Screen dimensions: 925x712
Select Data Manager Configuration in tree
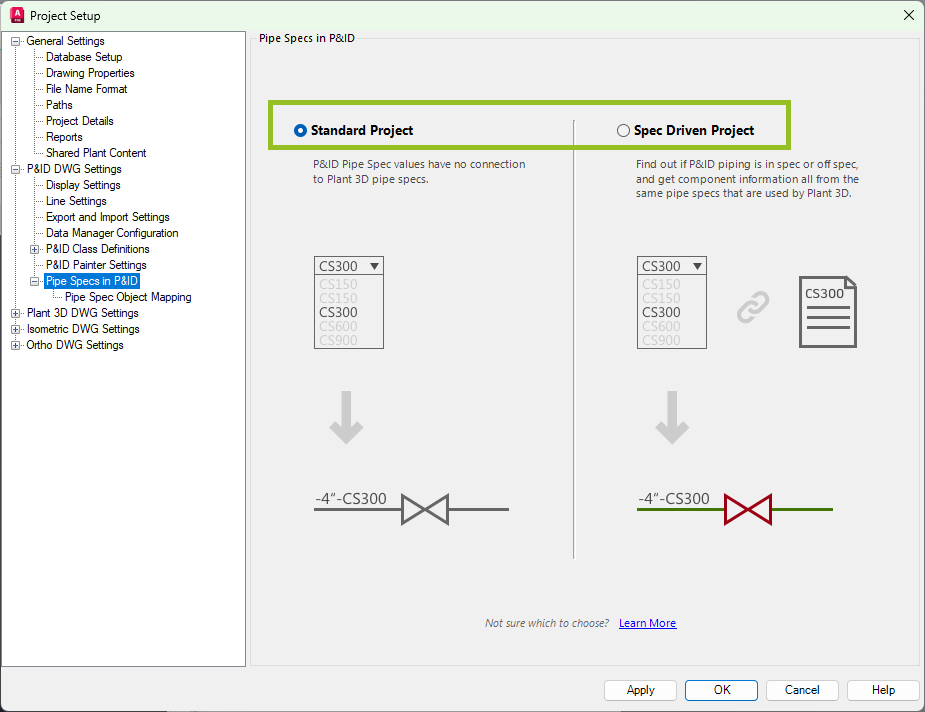click(x=112, y=233)
